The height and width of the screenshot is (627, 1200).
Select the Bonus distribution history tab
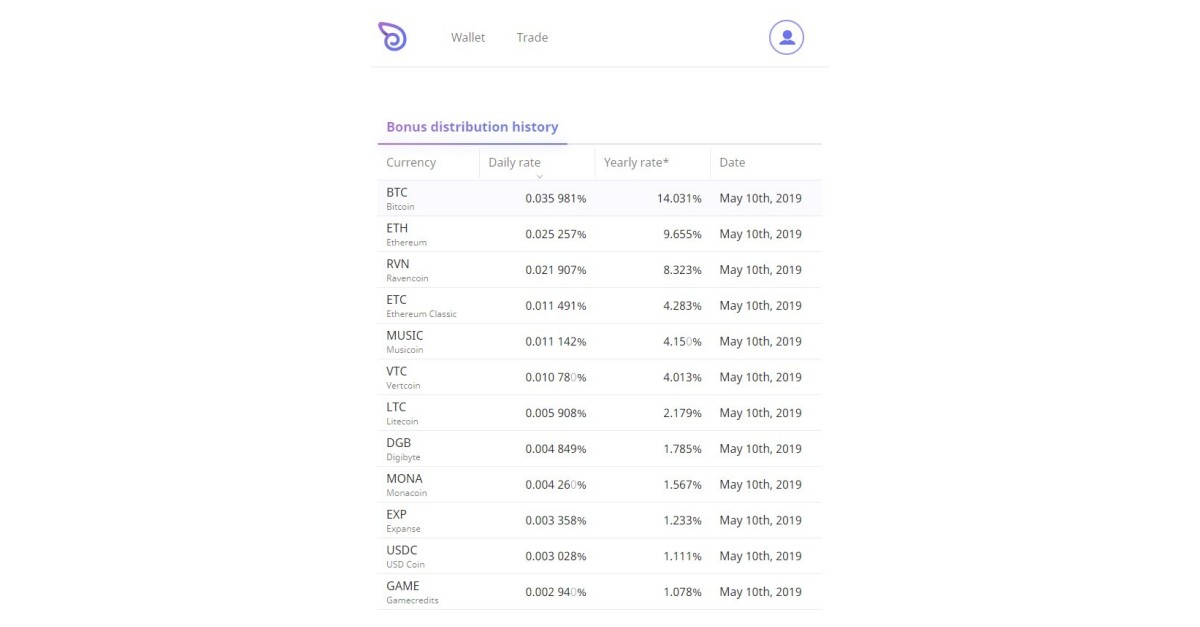coord(472,126)
